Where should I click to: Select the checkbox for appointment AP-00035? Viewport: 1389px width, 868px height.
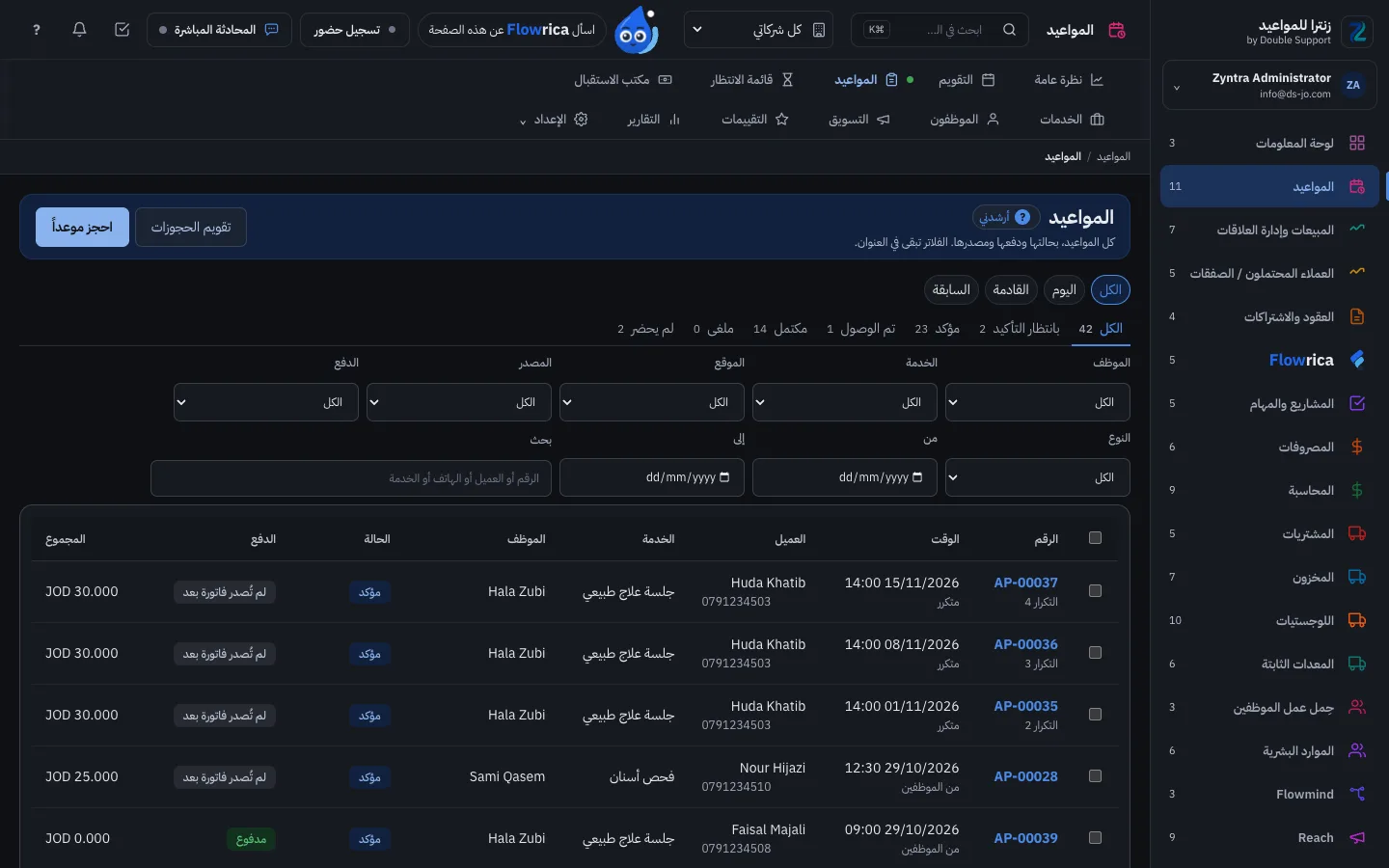coord(1095,715)
